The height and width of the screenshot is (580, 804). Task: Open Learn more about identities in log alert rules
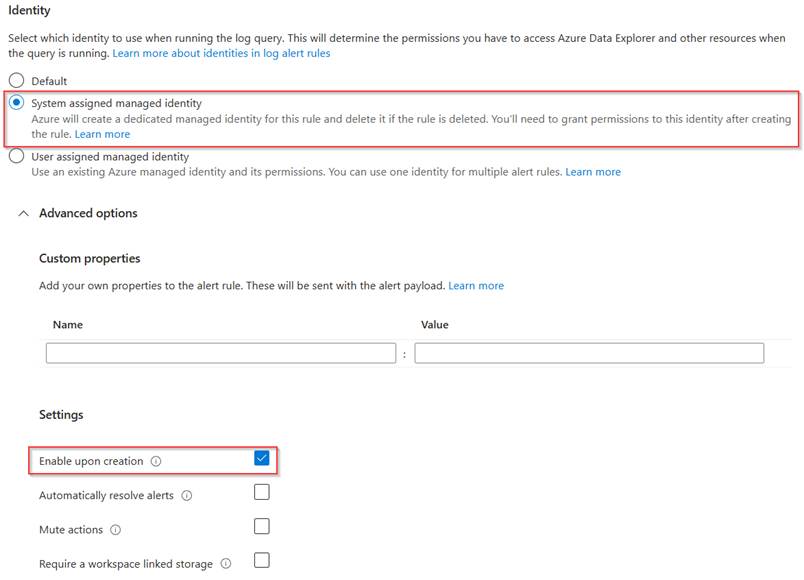coord(221,53)
